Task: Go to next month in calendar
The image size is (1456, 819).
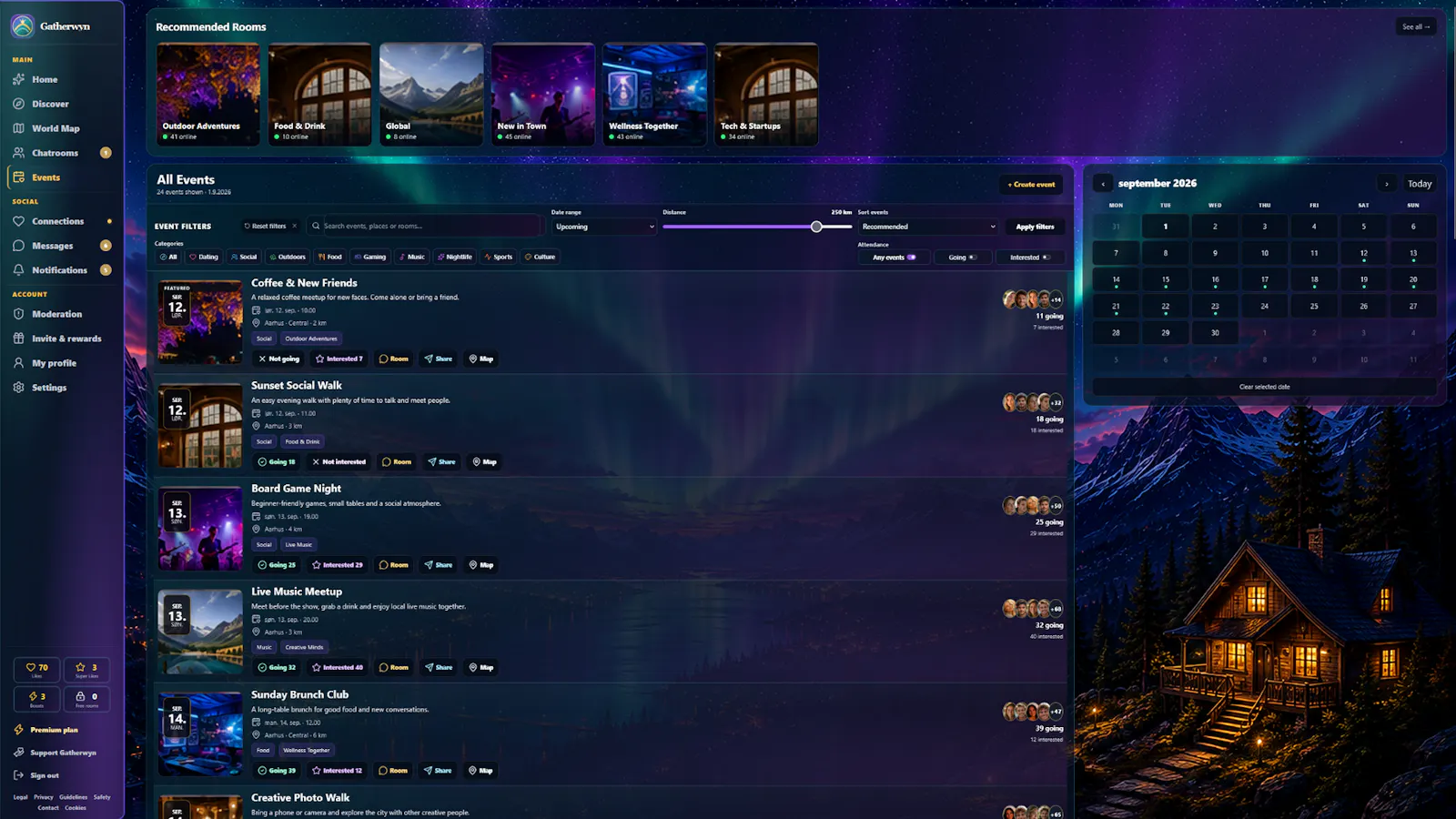Action: pos(1387,184)
